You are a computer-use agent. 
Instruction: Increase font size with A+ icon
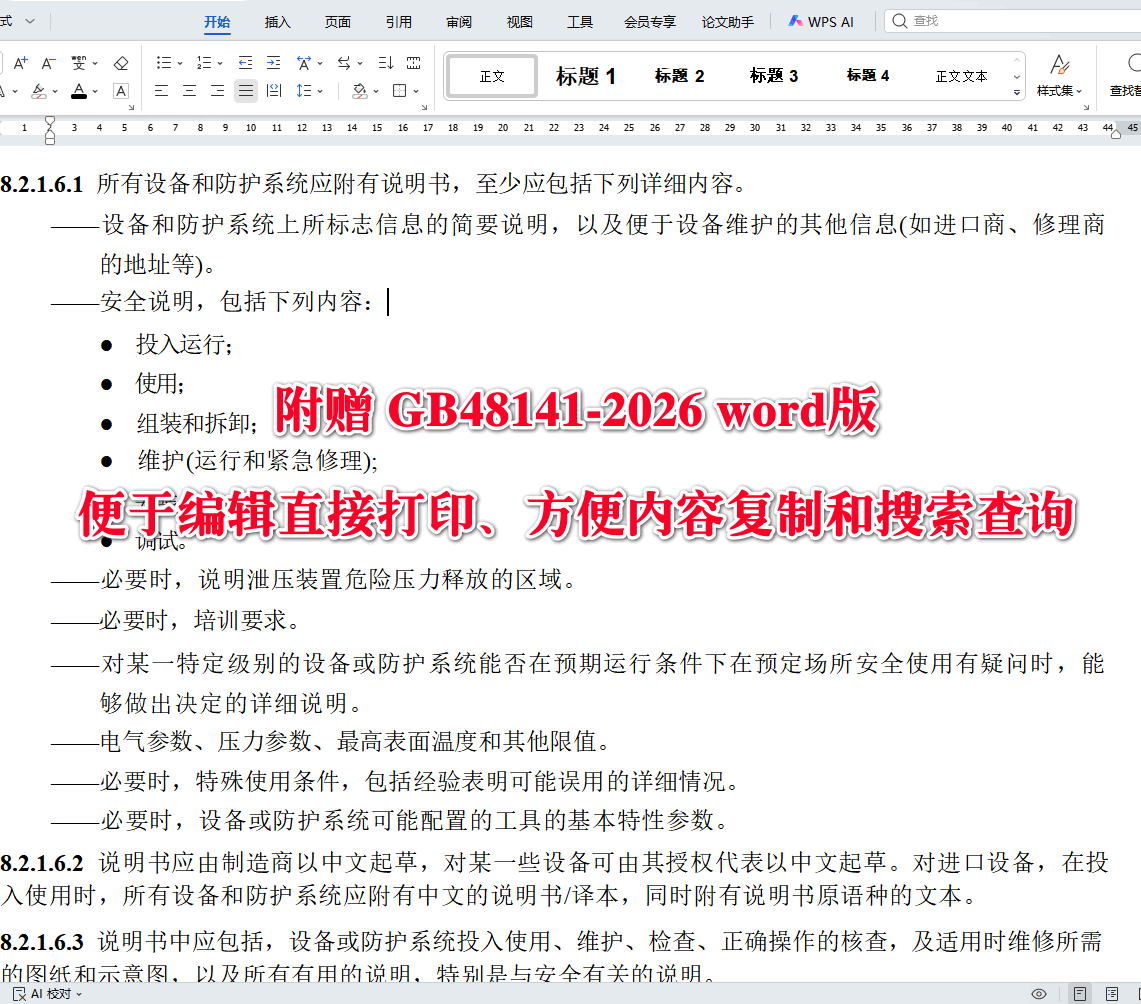pos(20,63)
